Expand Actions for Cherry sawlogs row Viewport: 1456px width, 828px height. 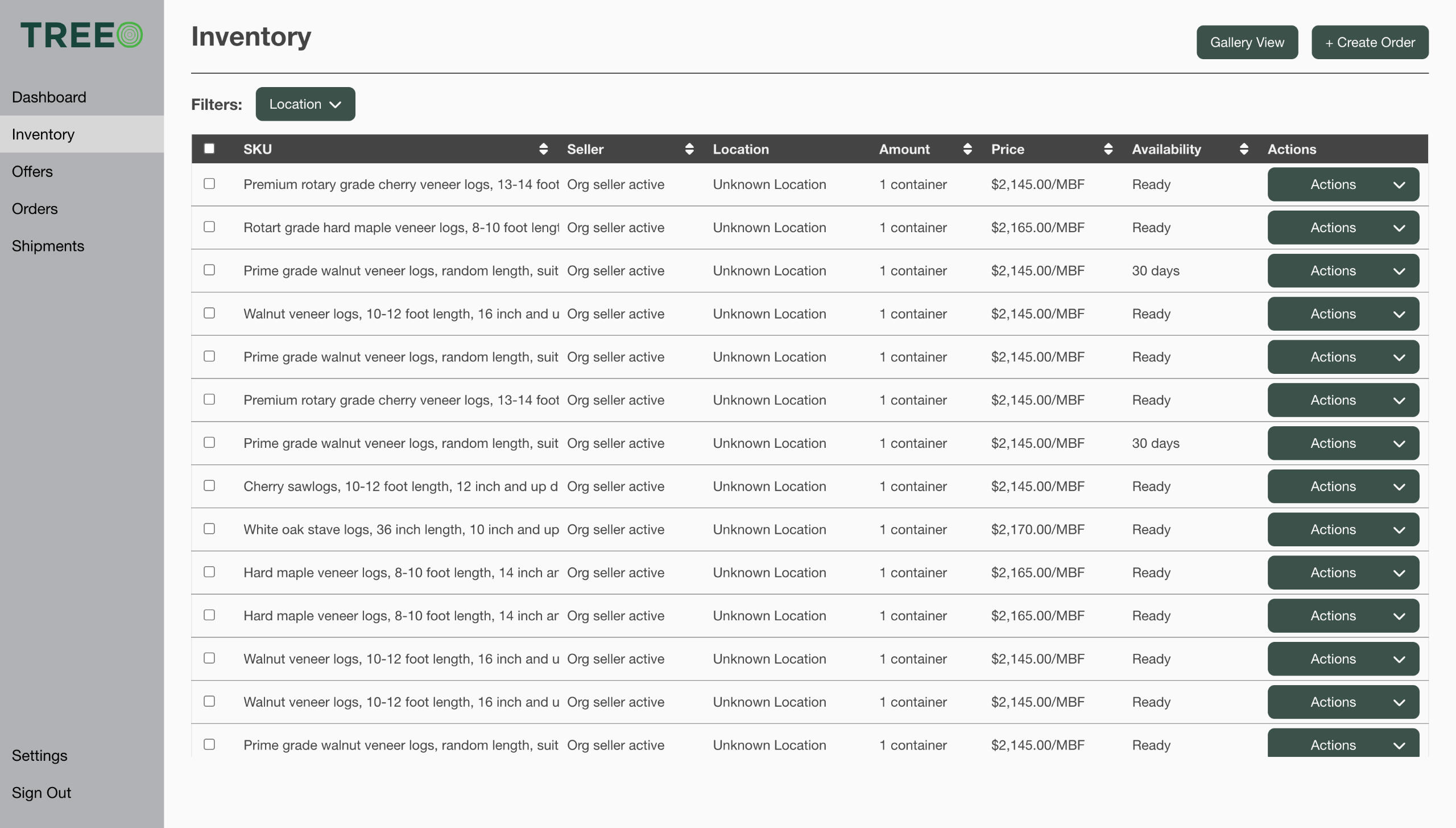pos(1343,487)
